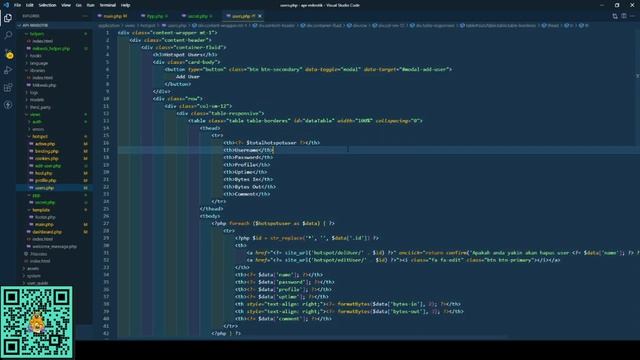This screenshot has width=640, height=360.
Task: Split the editor to the right
Action: pyautogui.click(x=624, y=16)
